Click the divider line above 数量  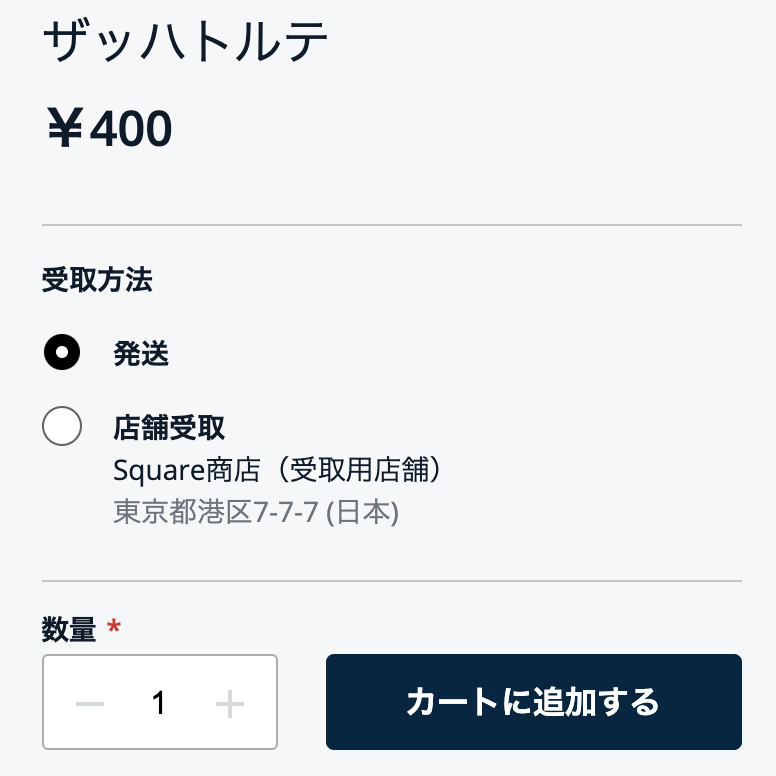click(391, 580)
